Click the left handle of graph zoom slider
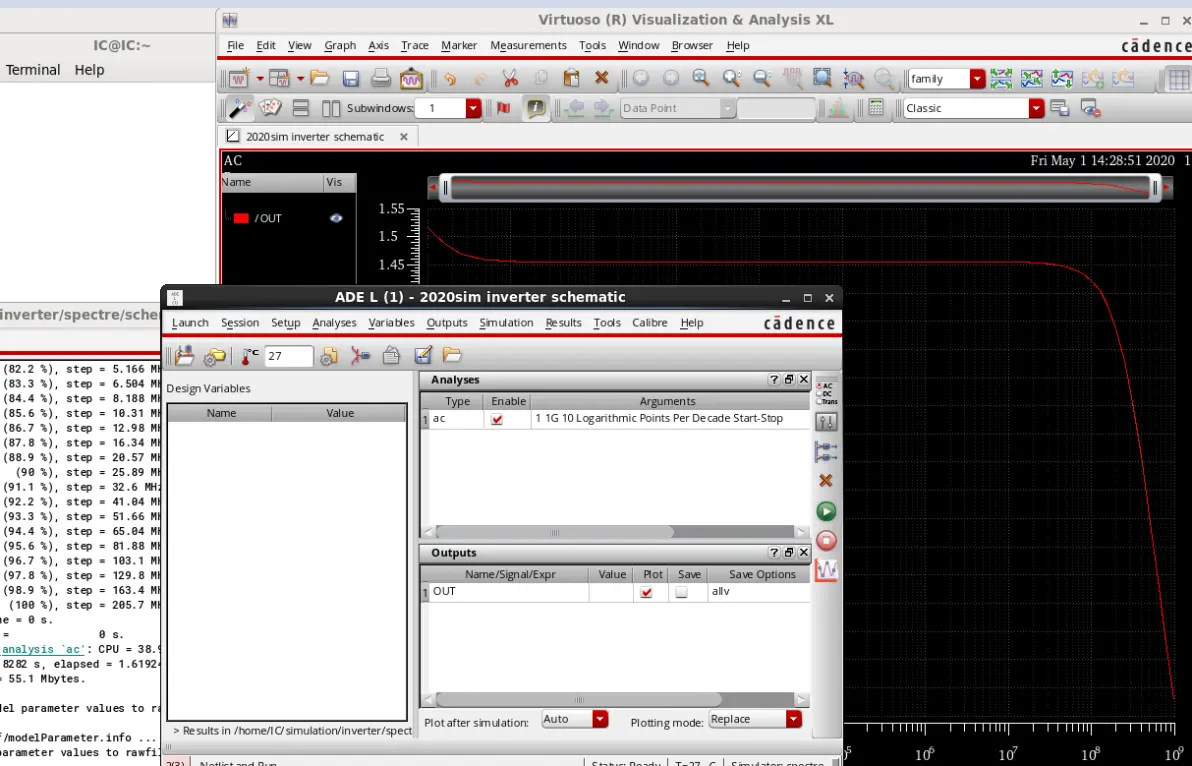Viewport: 1192px width, 766px height. point(446,188)
